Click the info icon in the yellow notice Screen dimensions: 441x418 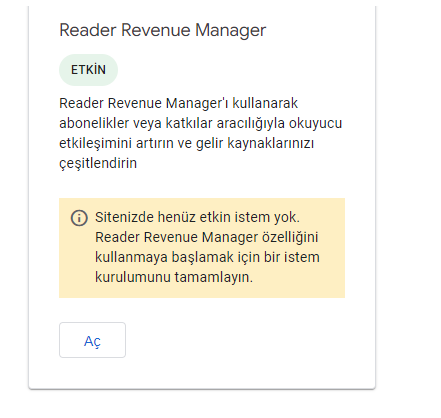click(x=79, y=218)
